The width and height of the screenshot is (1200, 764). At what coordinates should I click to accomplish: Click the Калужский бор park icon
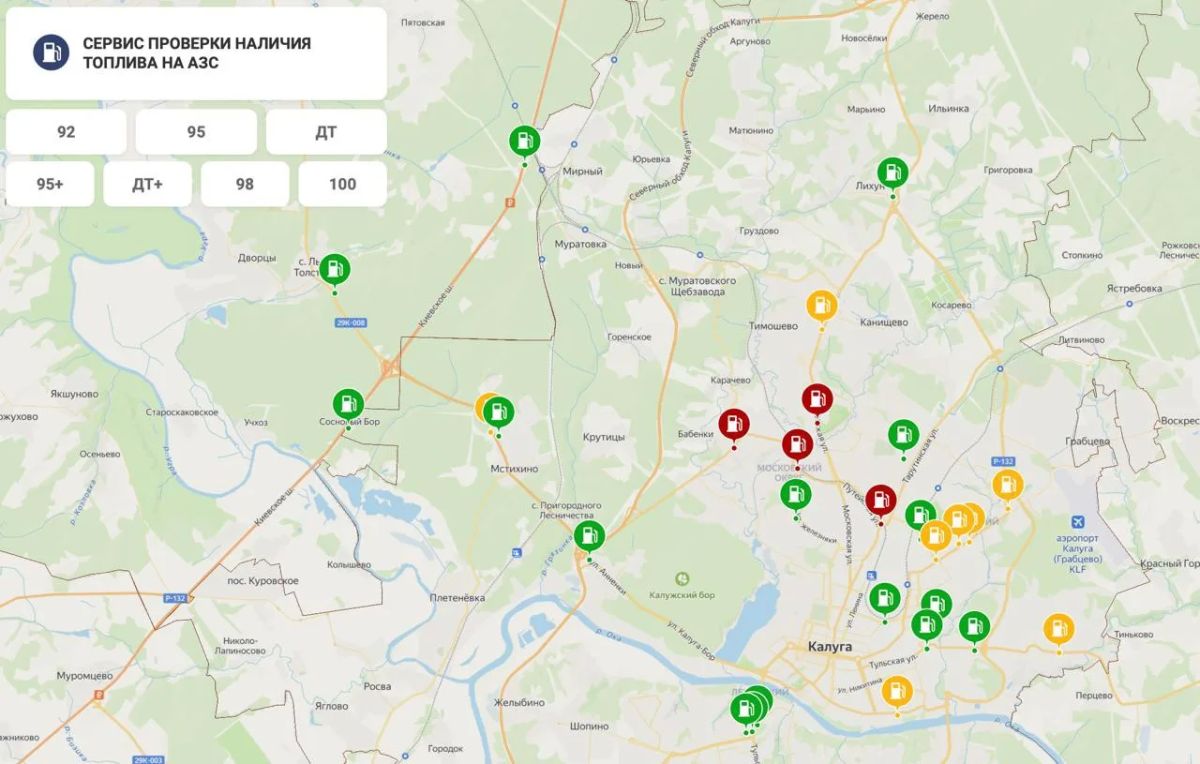[683, 579]
